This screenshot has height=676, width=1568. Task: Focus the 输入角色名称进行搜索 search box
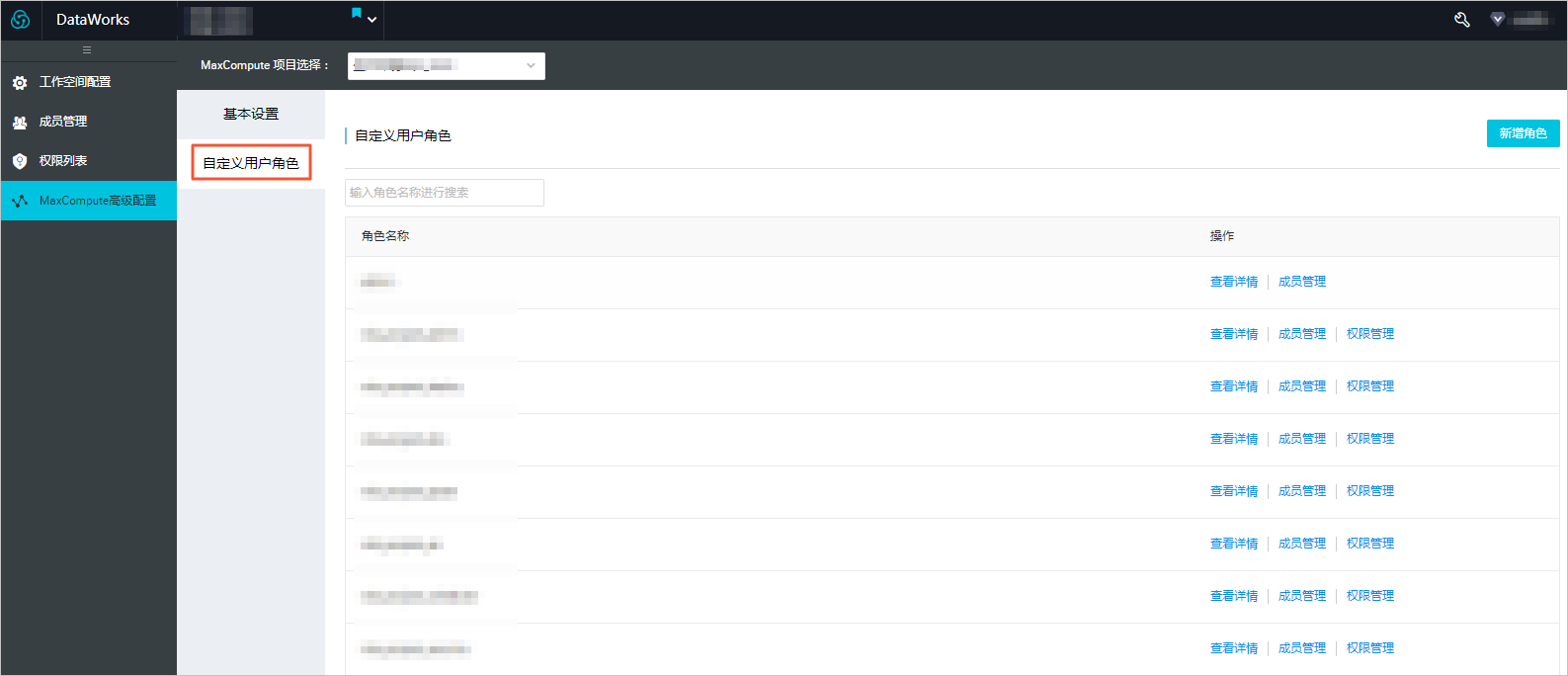(445, 193)
